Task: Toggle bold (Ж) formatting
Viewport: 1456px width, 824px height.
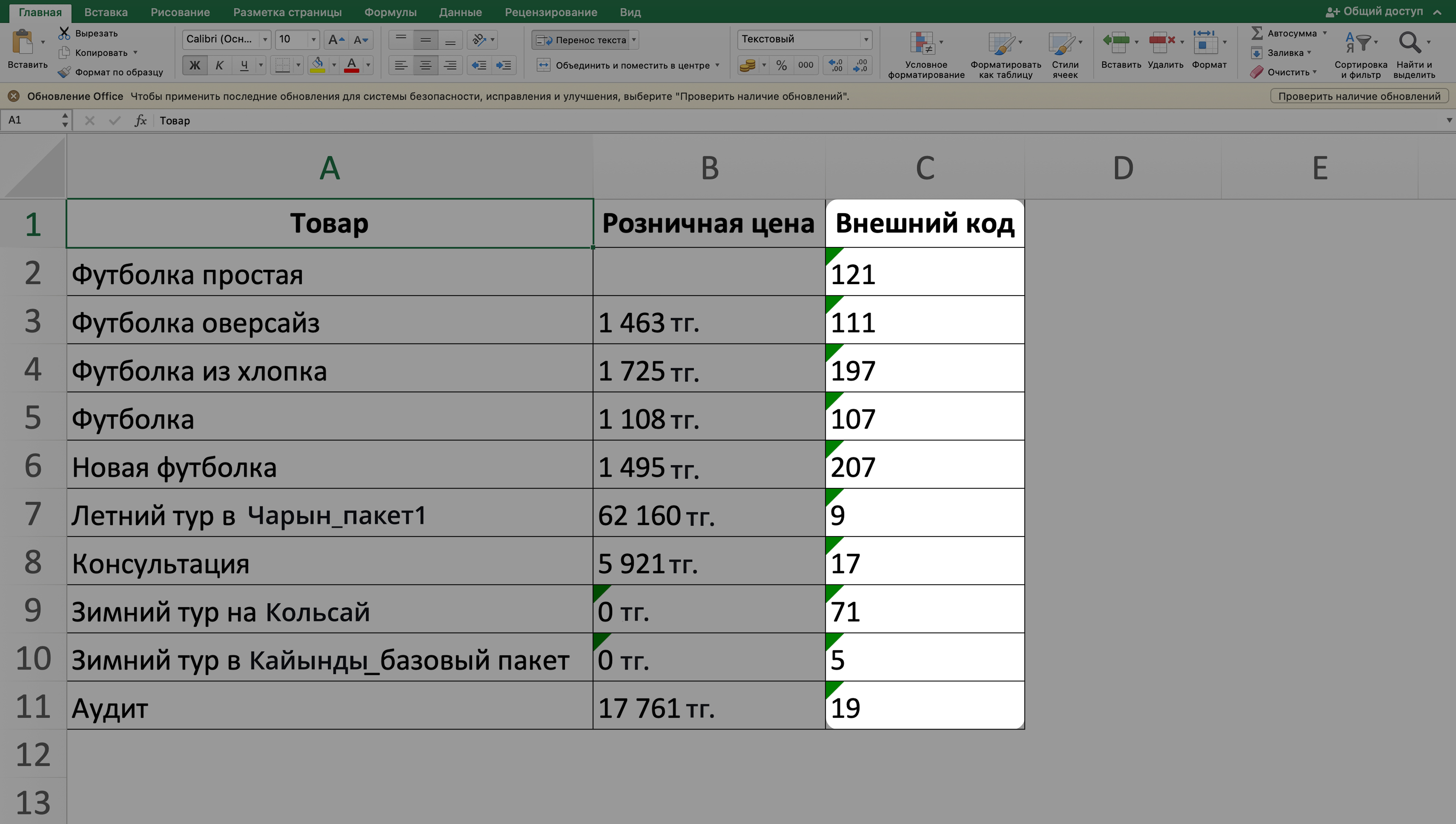Action: click(x=195, y=66)
